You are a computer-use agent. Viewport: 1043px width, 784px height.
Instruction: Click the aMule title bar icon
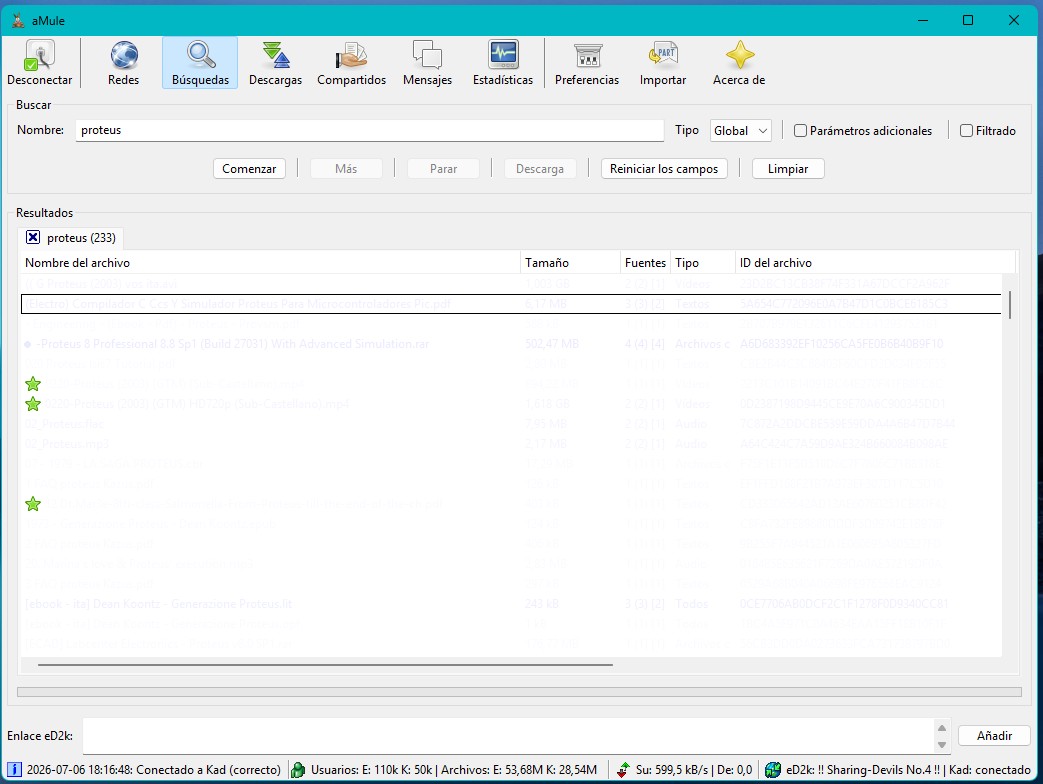[x=18, y=21]
